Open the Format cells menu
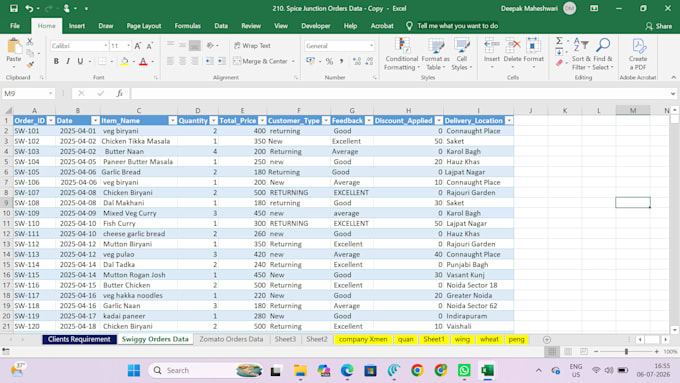Image resolution: width=680 pixels, height=383 pixels. 533,53
